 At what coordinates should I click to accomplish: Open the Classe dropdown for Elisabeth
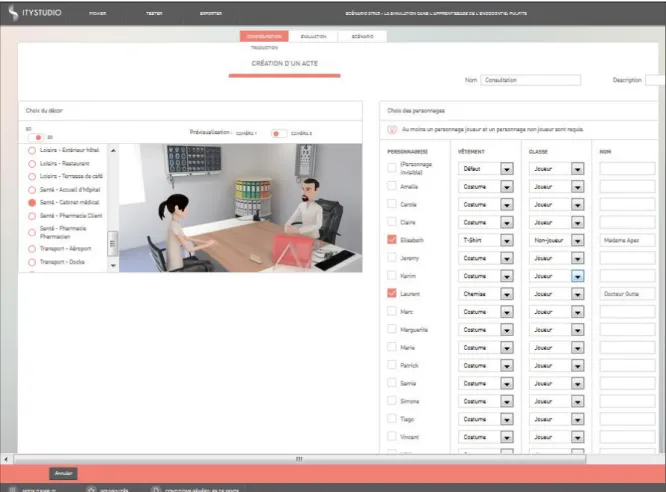click(556, 240)
